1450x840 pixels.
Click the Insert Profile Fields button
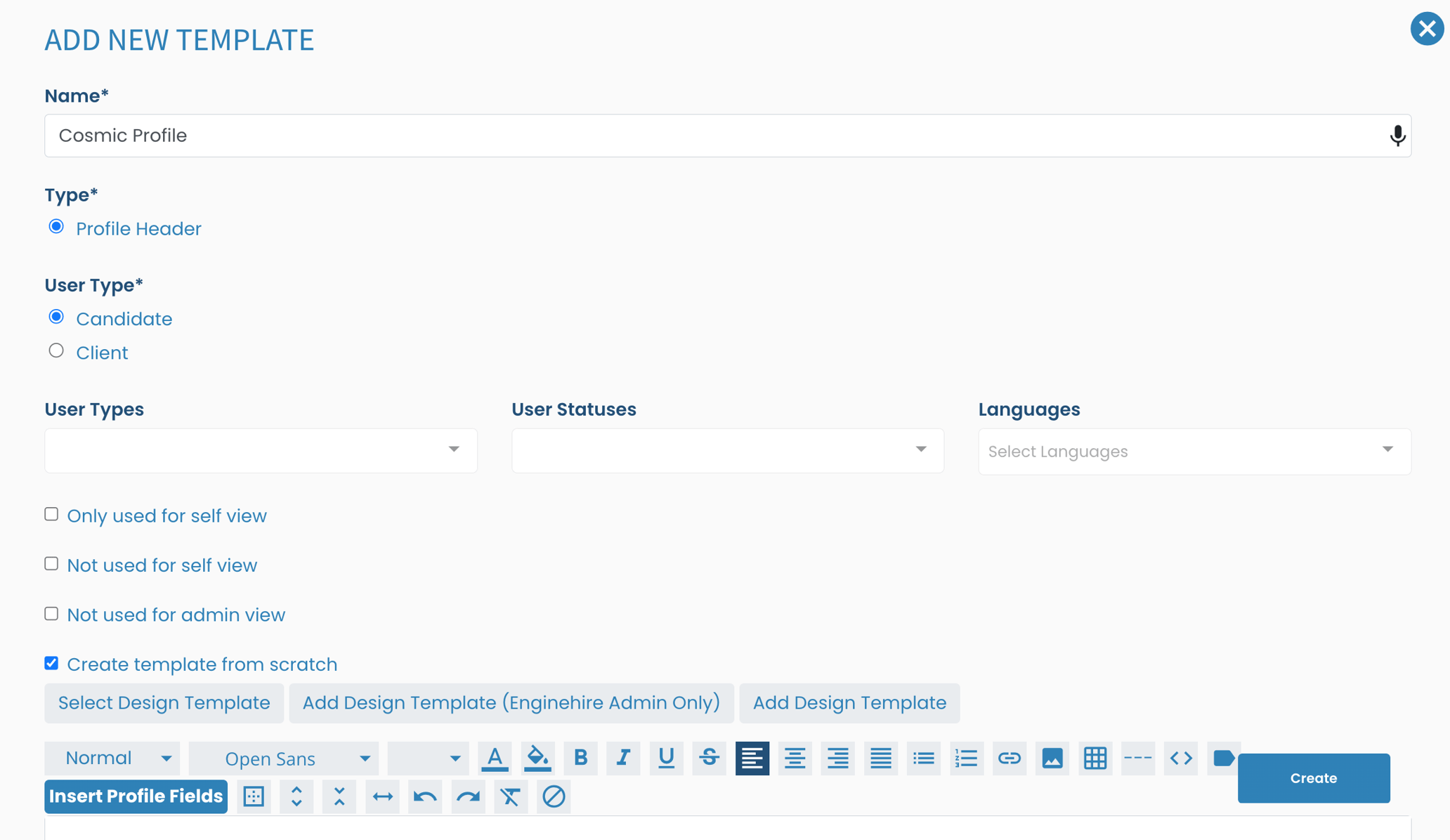click(x=136, y=796)
